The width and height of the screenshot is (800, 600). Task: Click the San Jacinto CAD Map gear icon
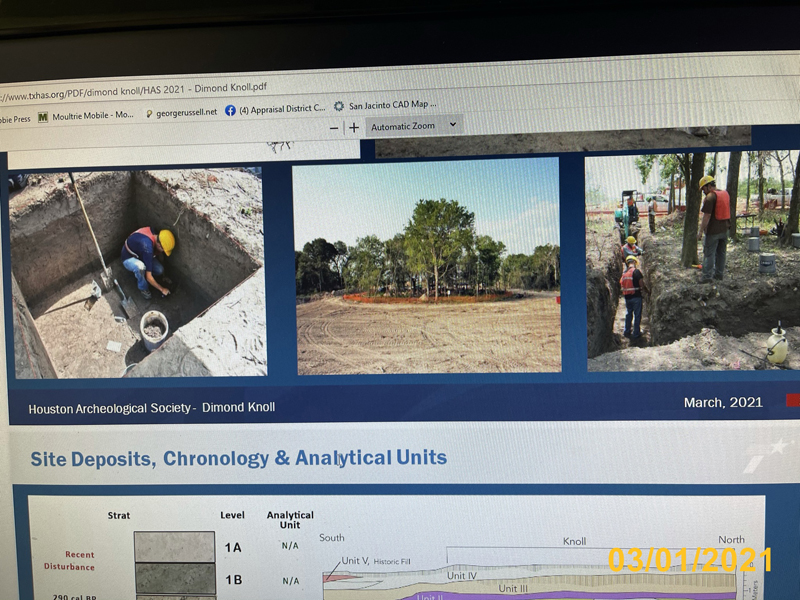(x=339, y=106)
